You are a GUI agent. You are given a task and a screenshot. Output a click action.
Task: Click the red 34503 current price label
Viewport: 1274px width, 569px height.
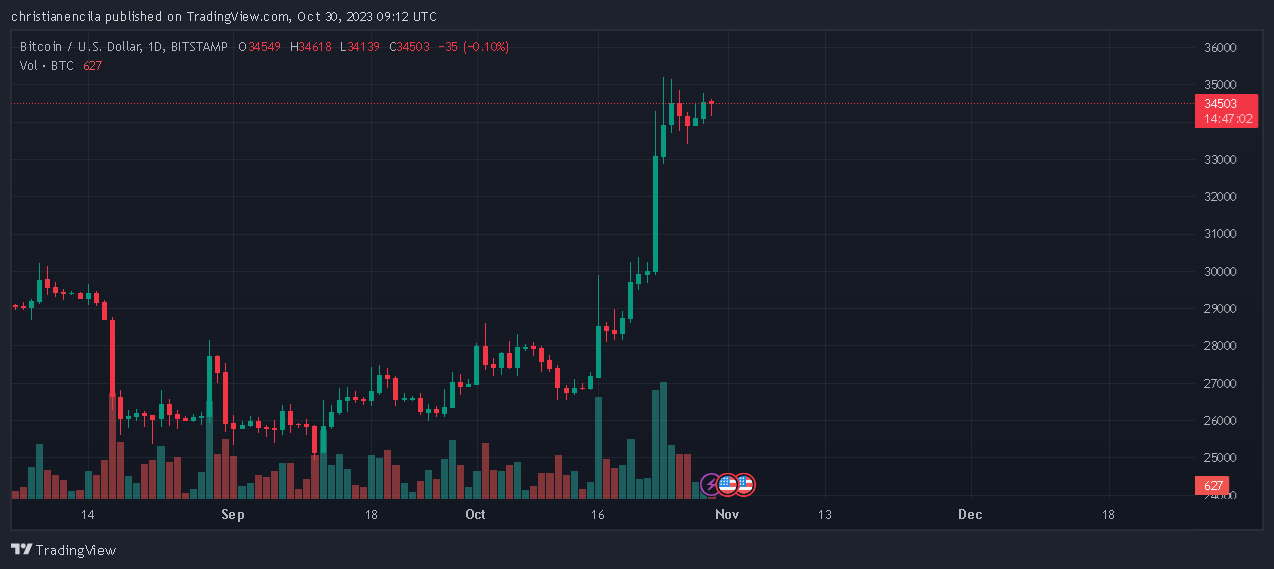(1220, 103)
